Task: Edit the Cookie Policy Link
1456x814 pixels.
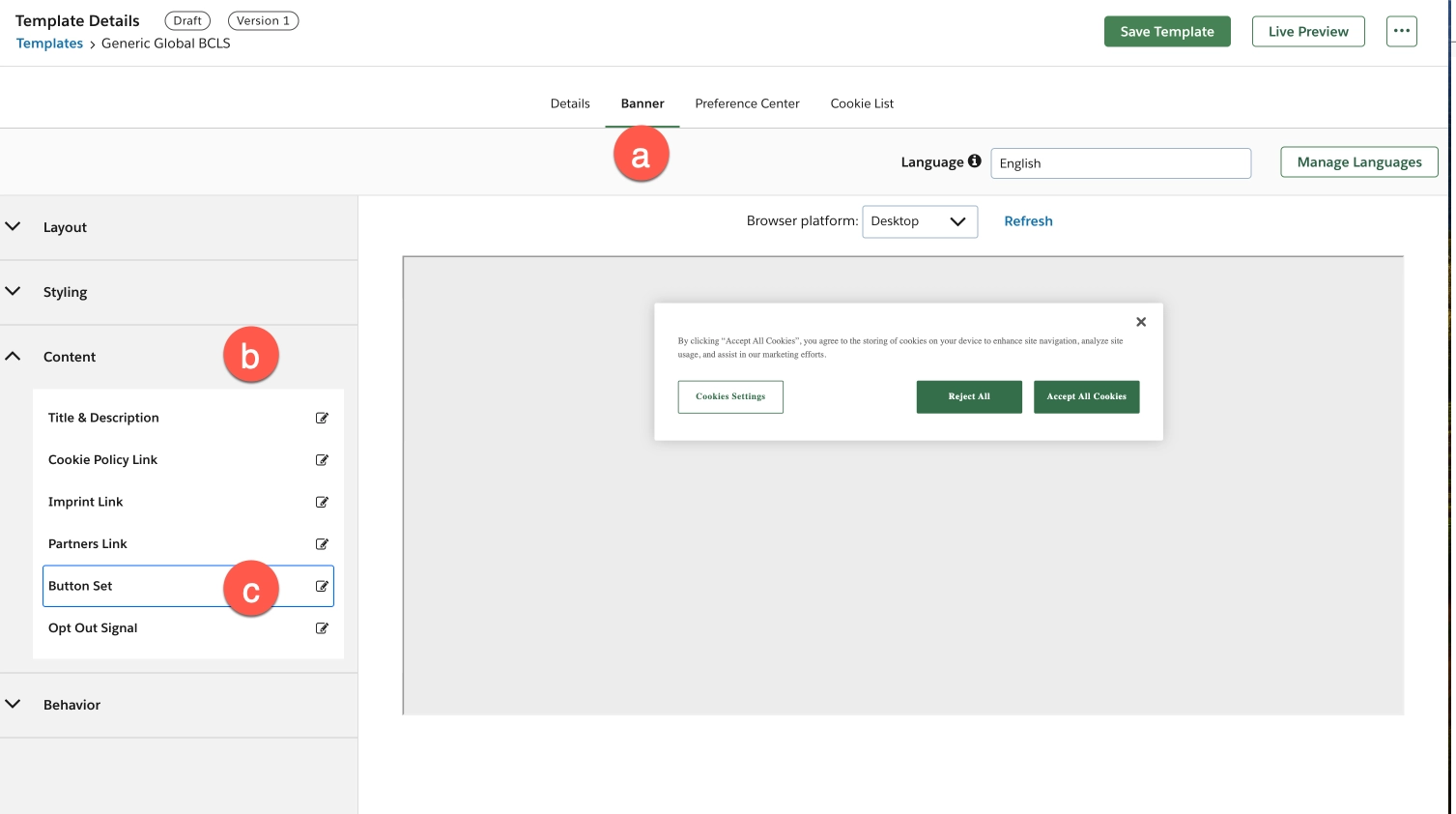Action: (323, 459)
